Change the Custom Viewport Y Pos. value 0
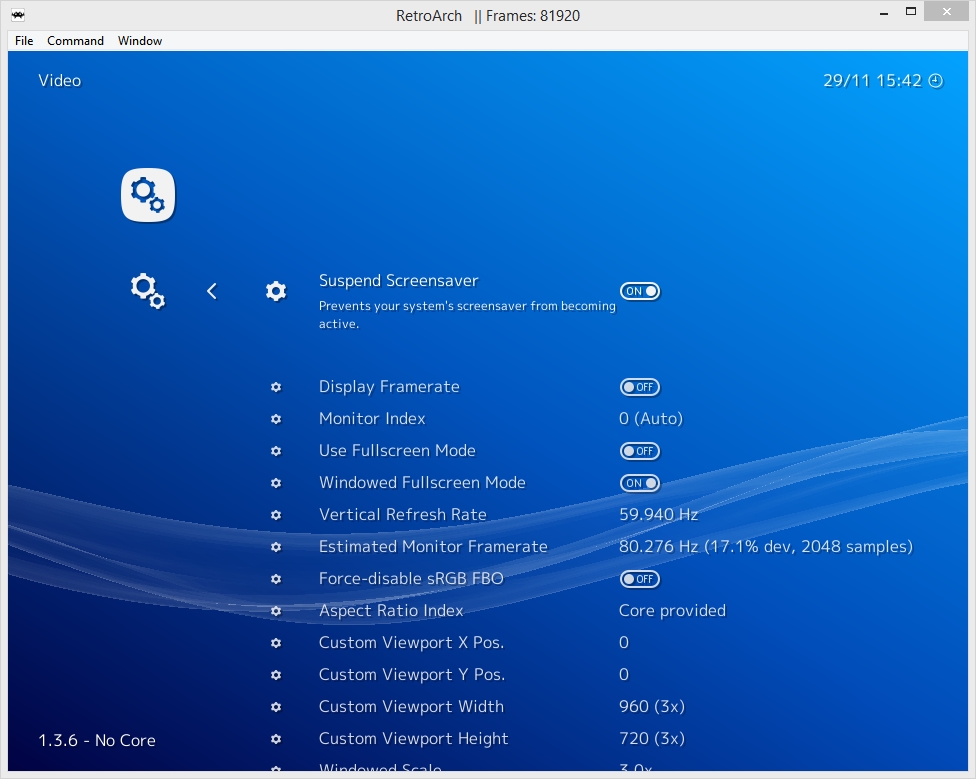The width and height of the screenshot is (976, 779). (x=624, y=674)
